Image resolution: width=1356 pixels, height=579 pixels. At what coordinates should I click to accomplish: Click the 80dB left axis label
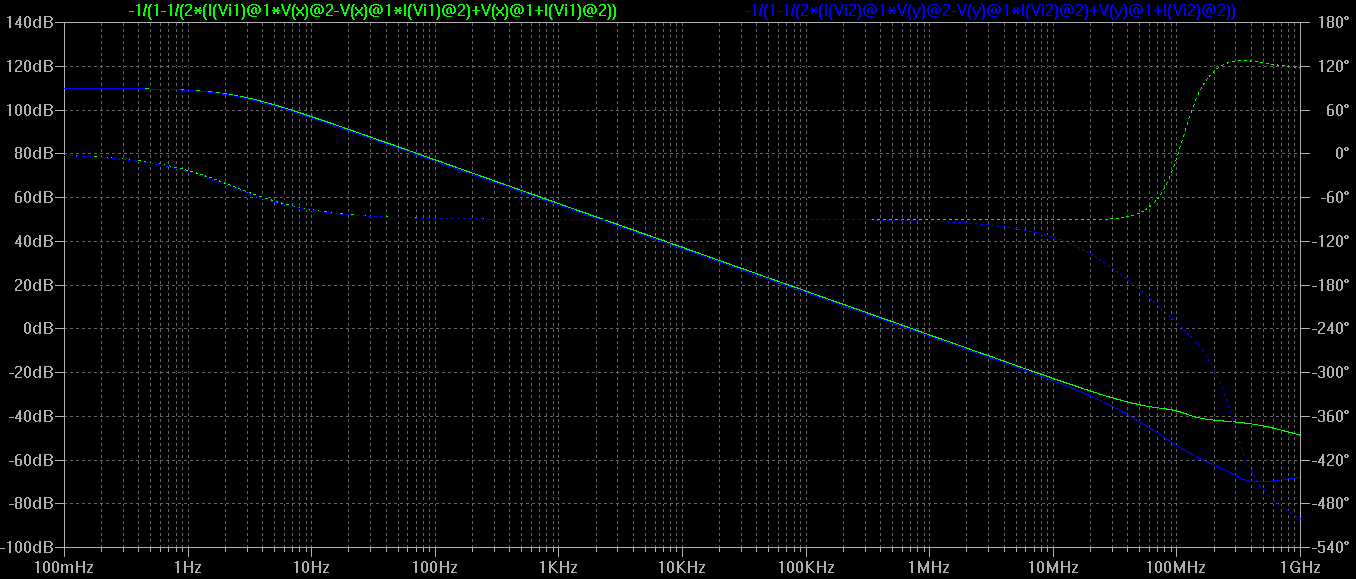coord(33,154)
